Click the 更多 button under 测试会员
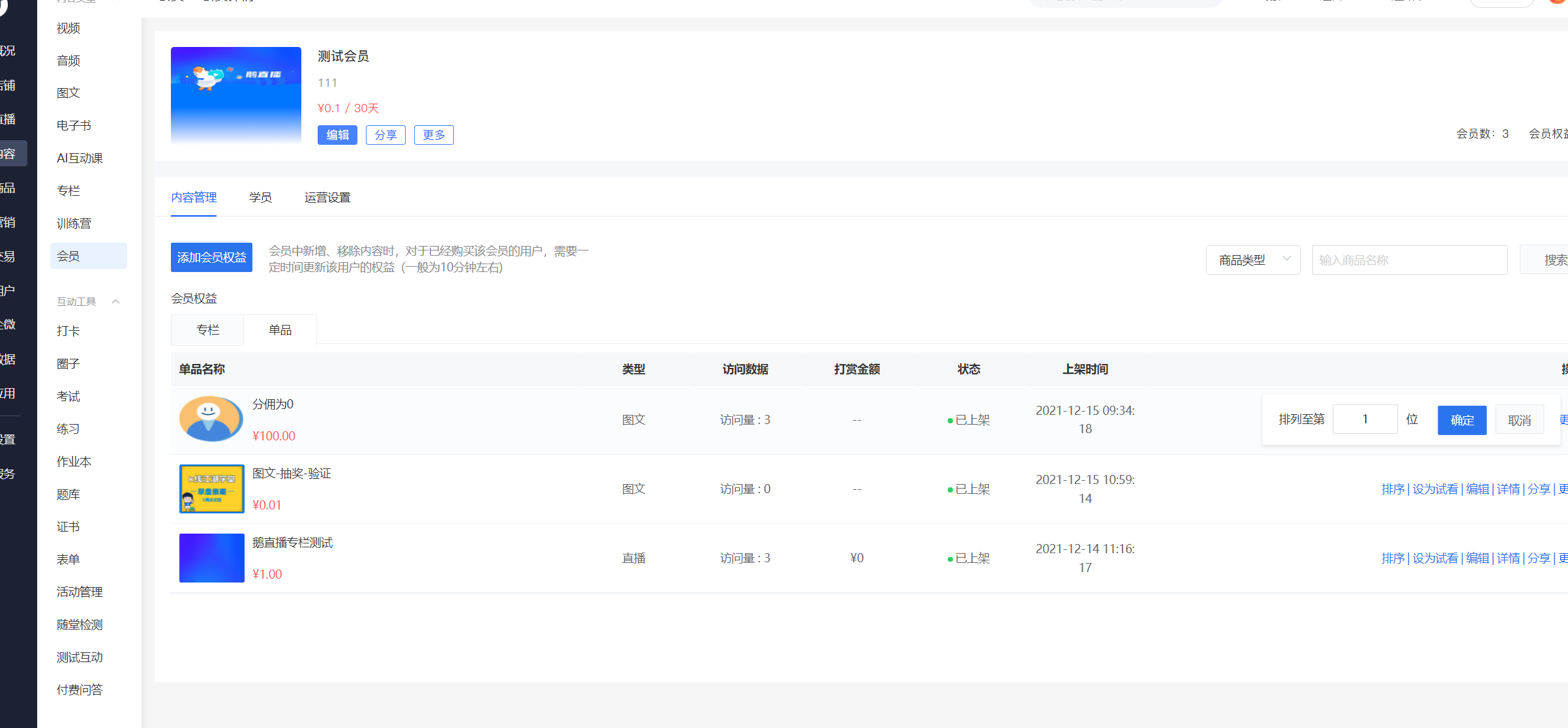The image size is (1568, 728). point(434,135)
